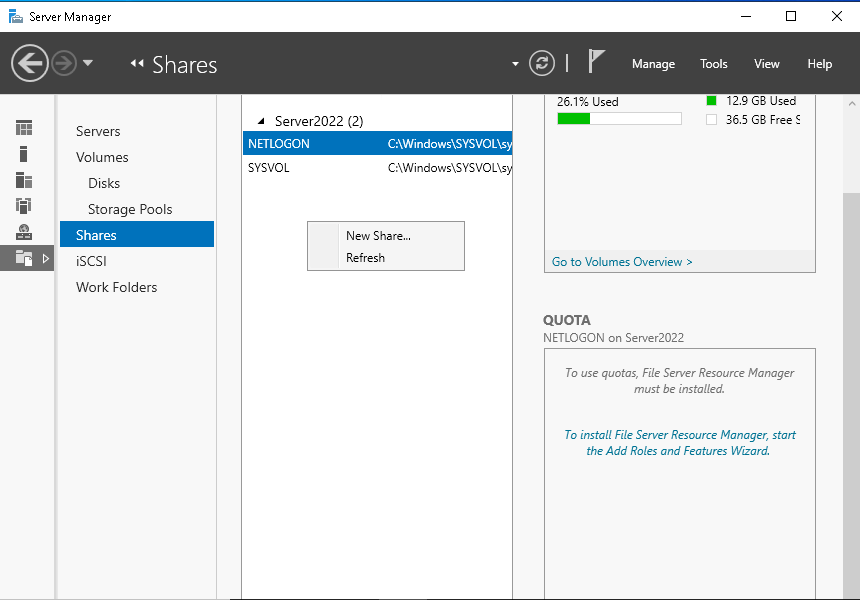Image resolution: width=860 pixels, height=600 pixels.
Task: Open Storage Pools page
Action: (130, 210)
